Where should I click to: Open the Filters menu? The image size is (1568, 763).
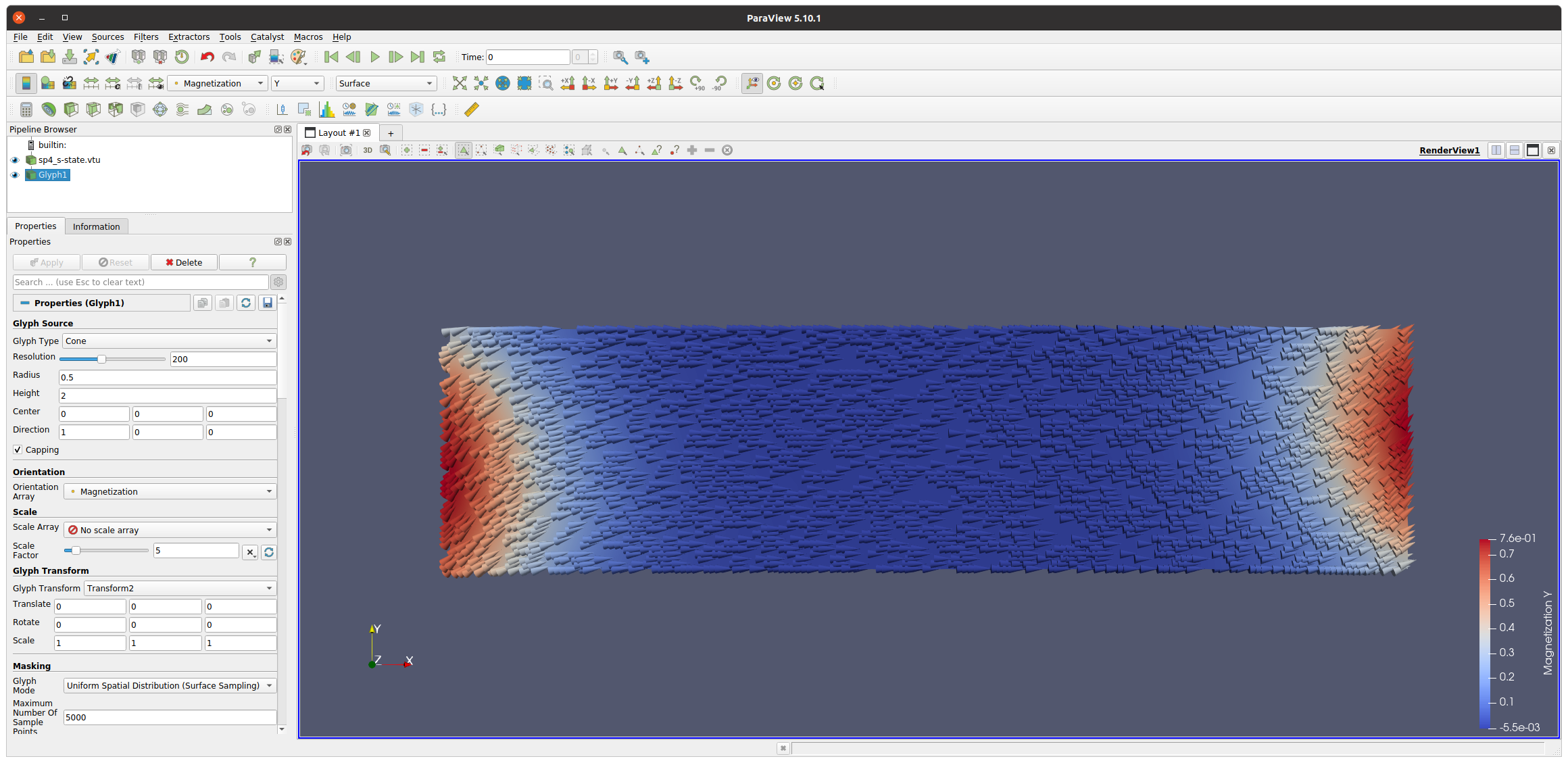[x=146, y=37]
